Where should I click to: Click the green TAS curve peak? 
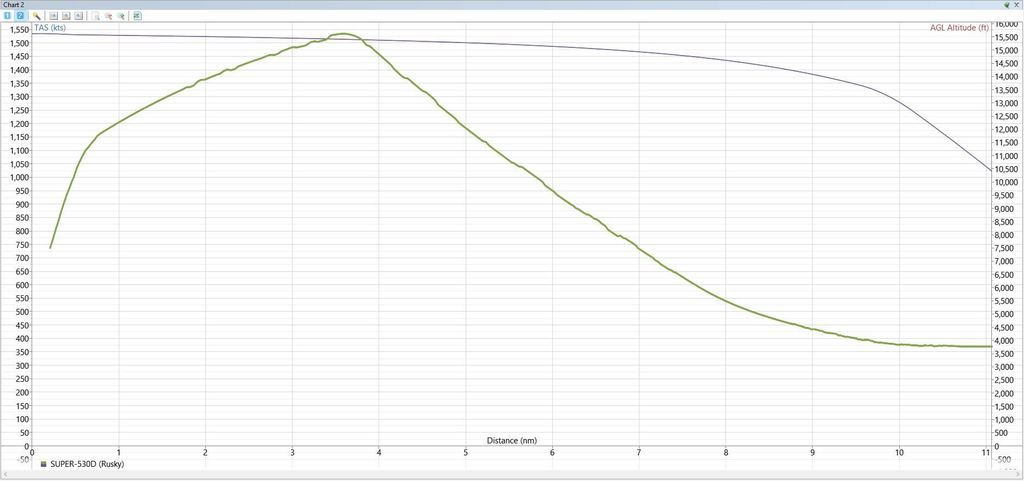click(343, 34)
